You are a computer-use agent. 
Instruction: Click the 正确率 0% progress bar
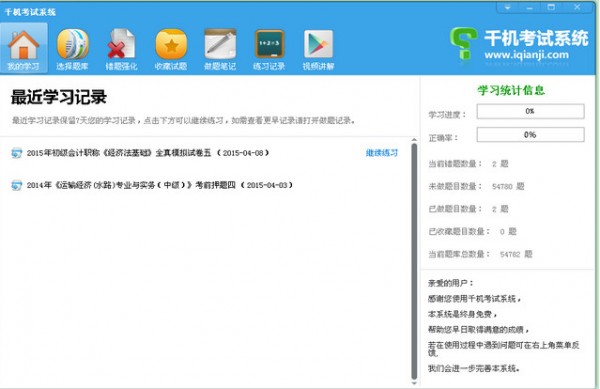(530, 135)
